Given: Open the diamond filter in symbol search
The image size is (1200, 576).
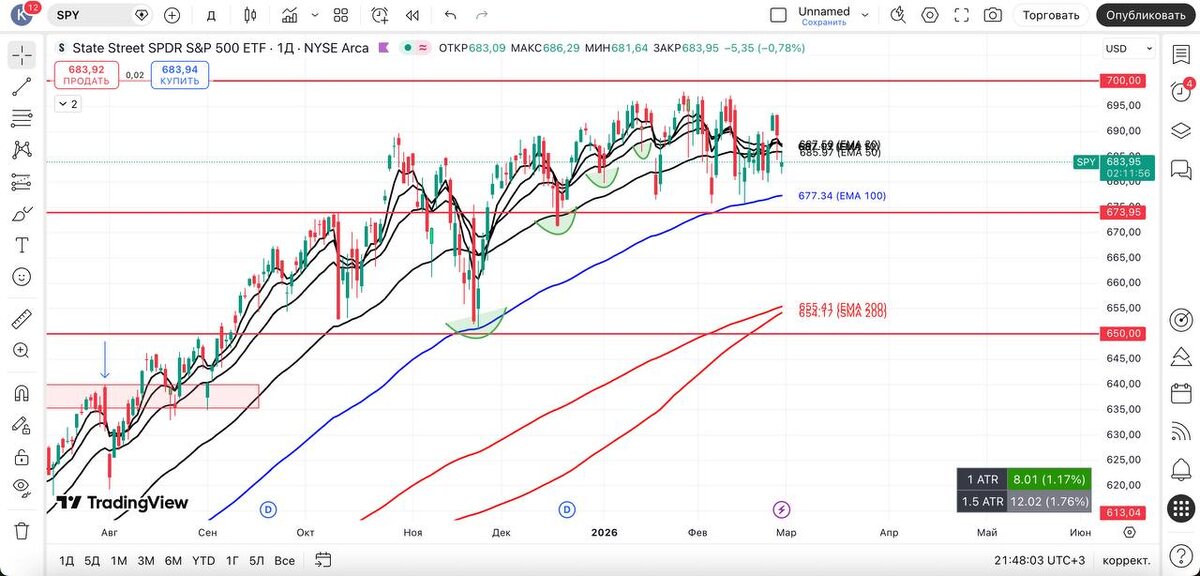Looking at the screenshot, I should 141,15.
